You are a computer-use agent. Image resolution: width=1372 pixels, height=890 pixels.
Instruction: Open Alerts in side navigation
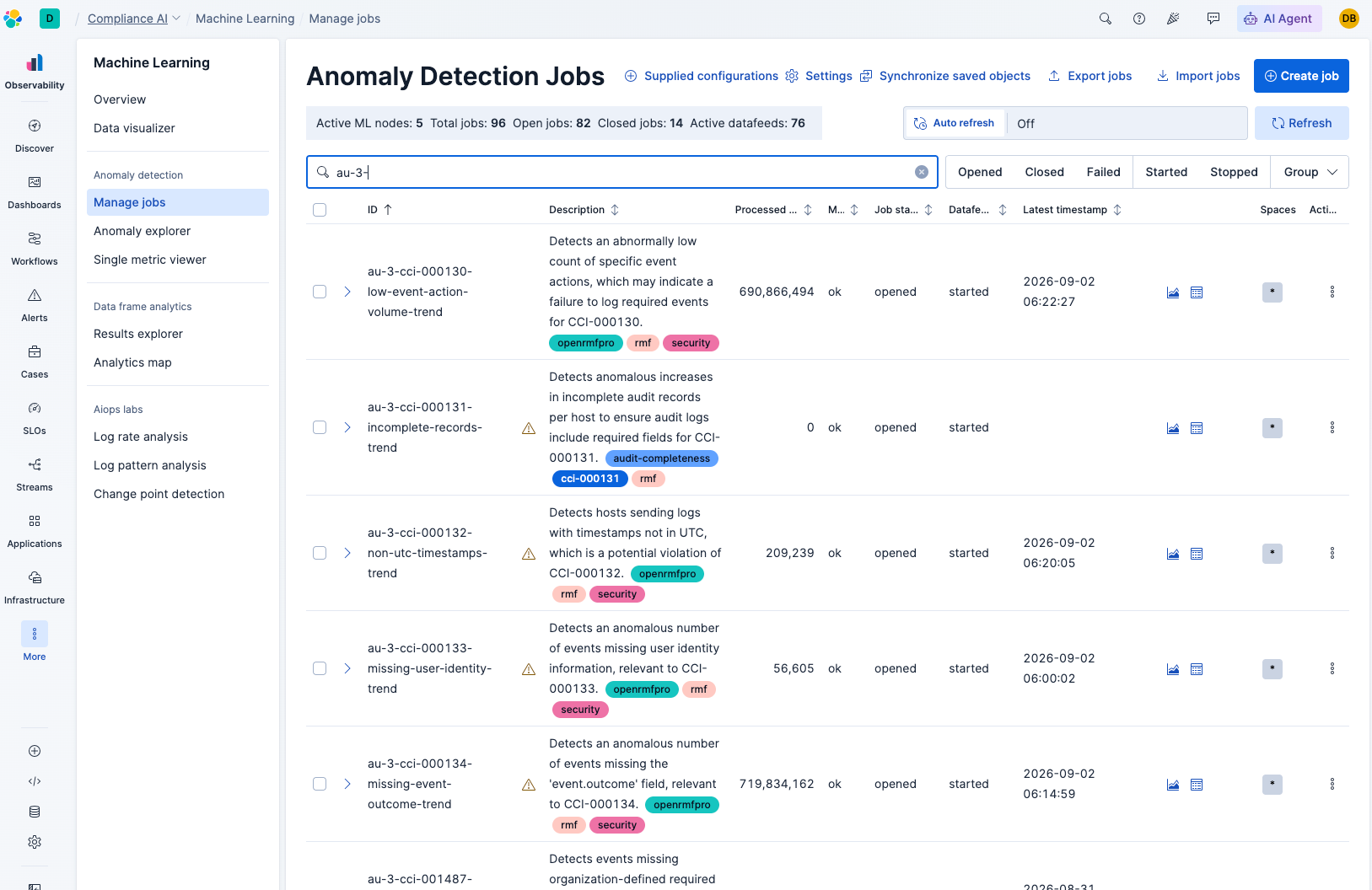pyautogui.click(x=35, y=305)
